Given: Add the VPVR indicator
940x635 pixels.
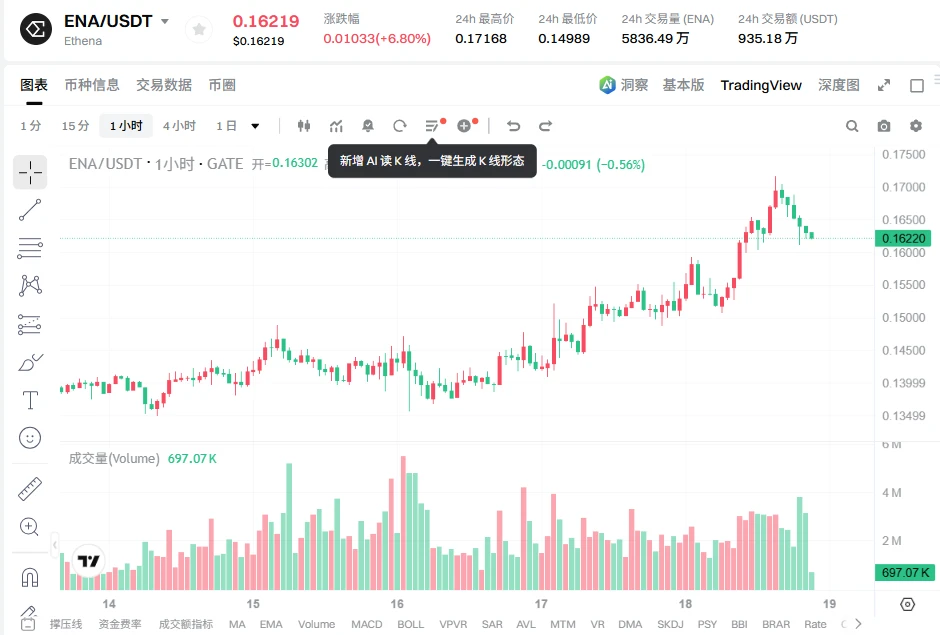Looking at the screenshot, I should coord(453,624).
